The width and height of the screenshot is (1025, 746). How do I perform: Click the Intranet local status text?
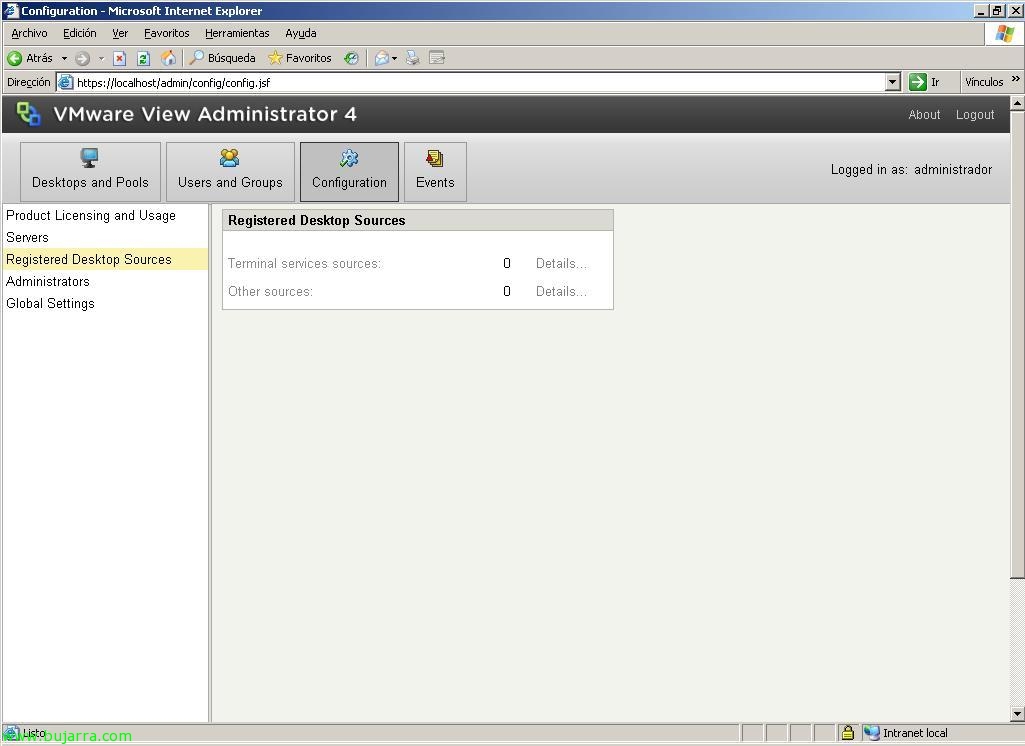(x=915, y=733)
